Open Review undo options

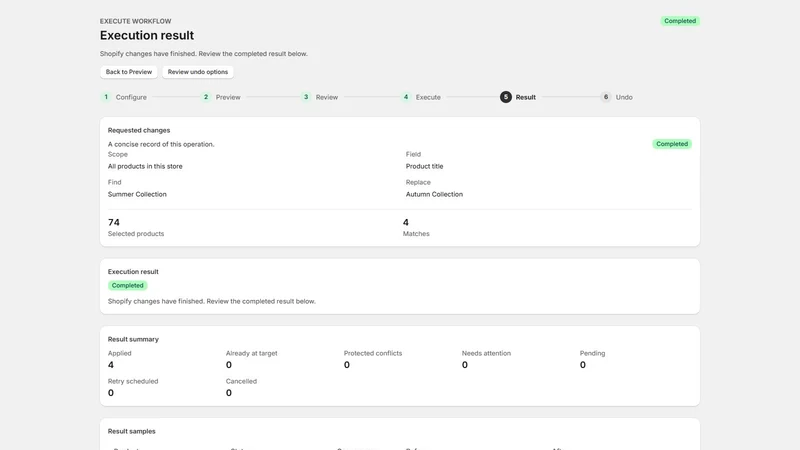[x=198, y=72]
